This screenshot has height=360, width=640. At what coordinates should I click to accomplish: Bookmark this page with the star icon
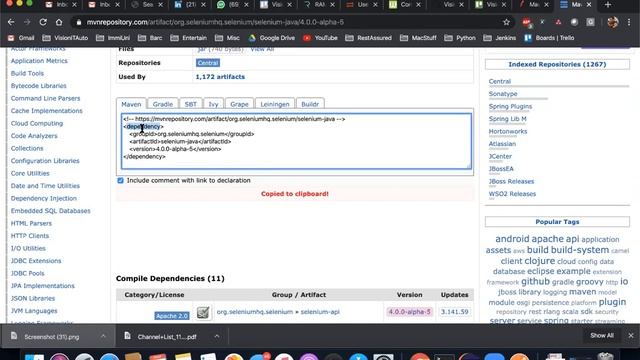click(x=507, y=22)
